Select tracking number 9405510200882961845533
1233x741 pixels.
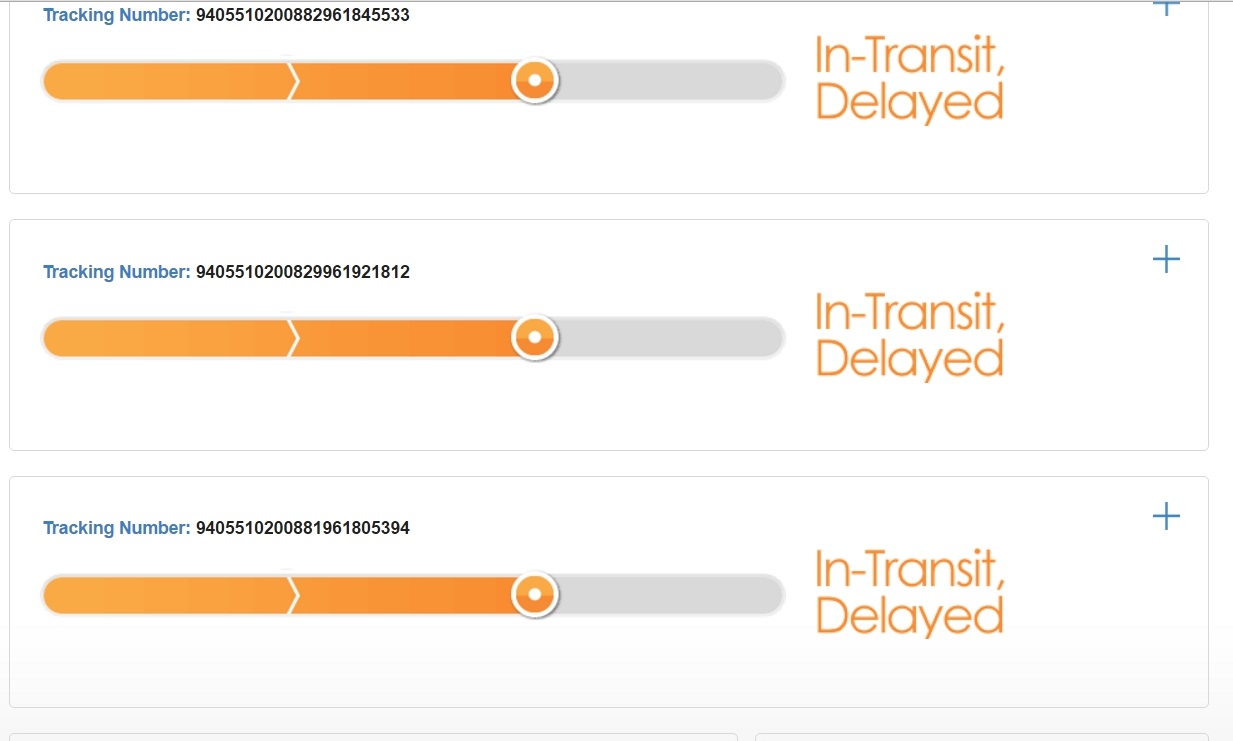303,16
